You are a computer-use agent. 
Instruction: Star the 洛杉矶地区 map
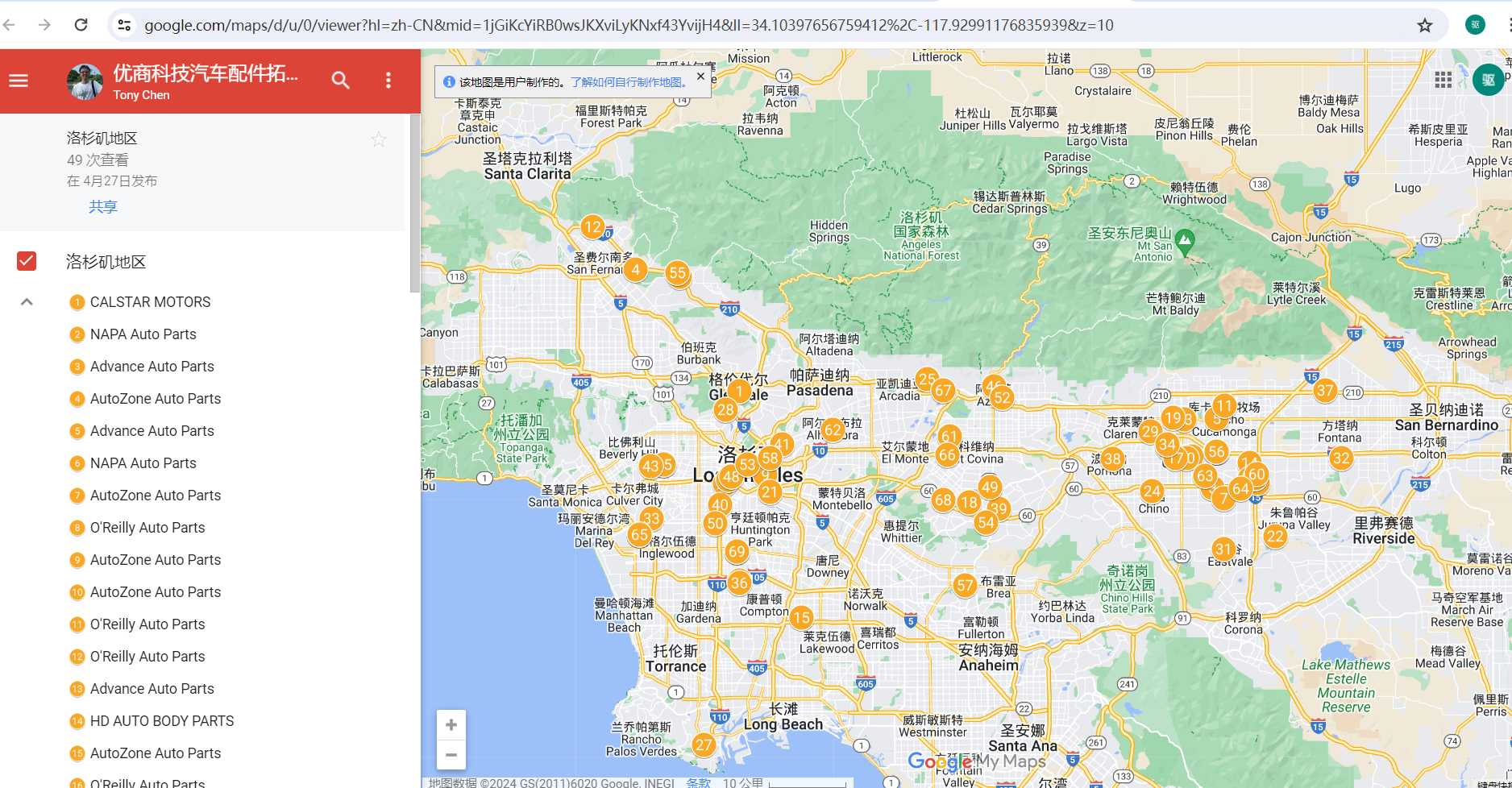click(378, 139)
